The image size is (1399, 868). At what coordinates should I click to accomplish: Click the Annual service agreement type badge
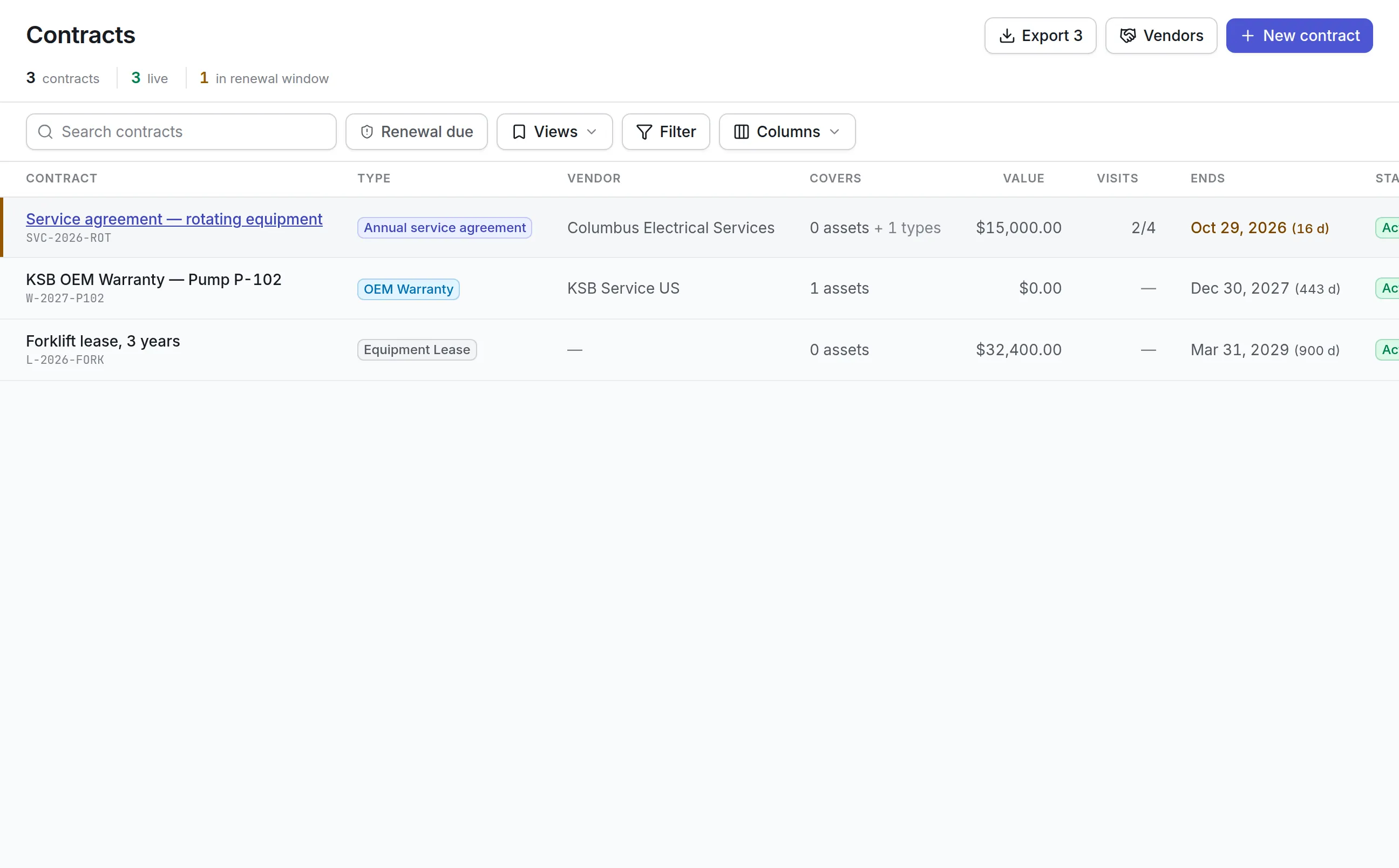pos(444,228)
